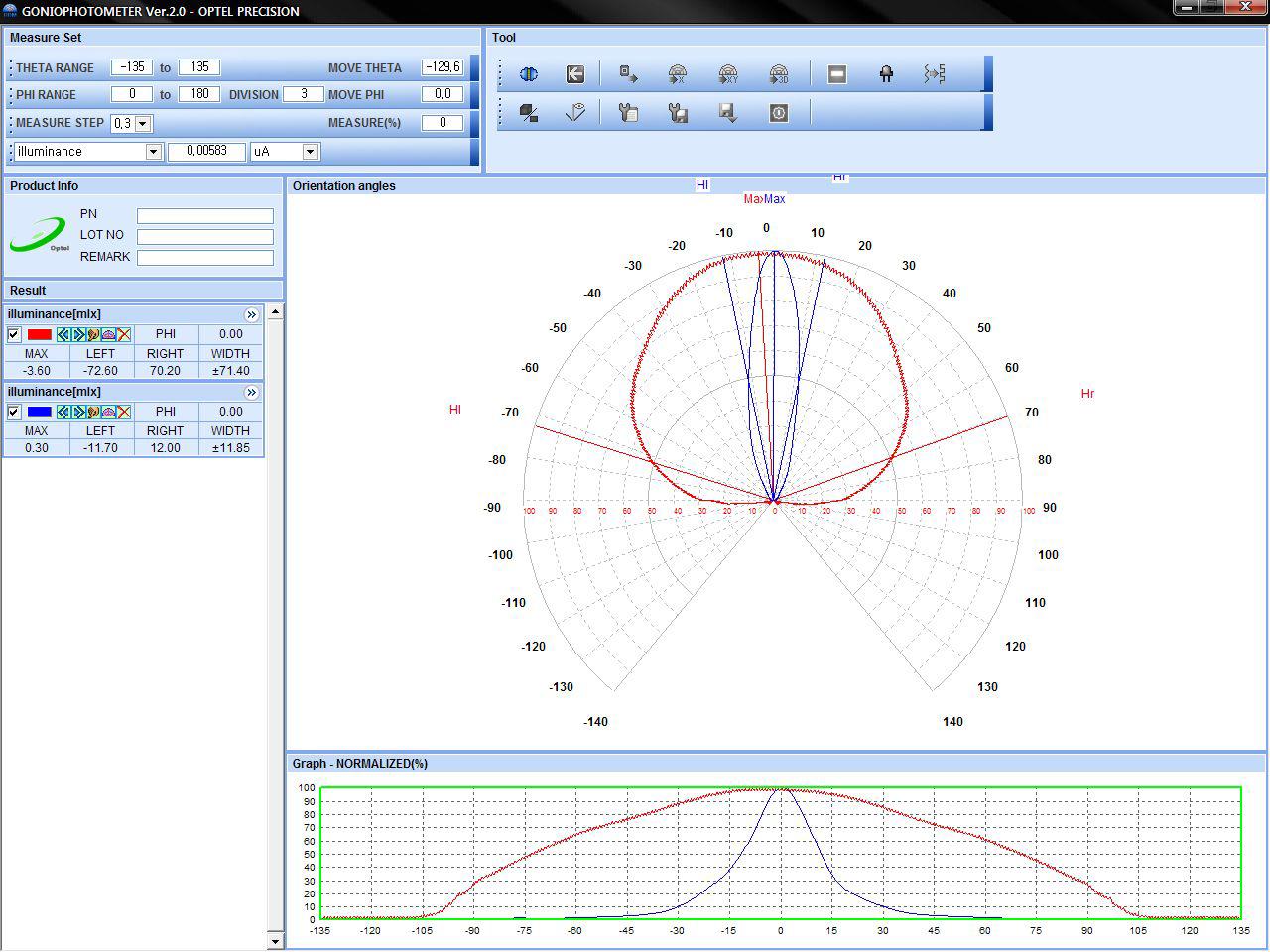
Task: Click the REMARK input field
Action: [x=205, y=258]
